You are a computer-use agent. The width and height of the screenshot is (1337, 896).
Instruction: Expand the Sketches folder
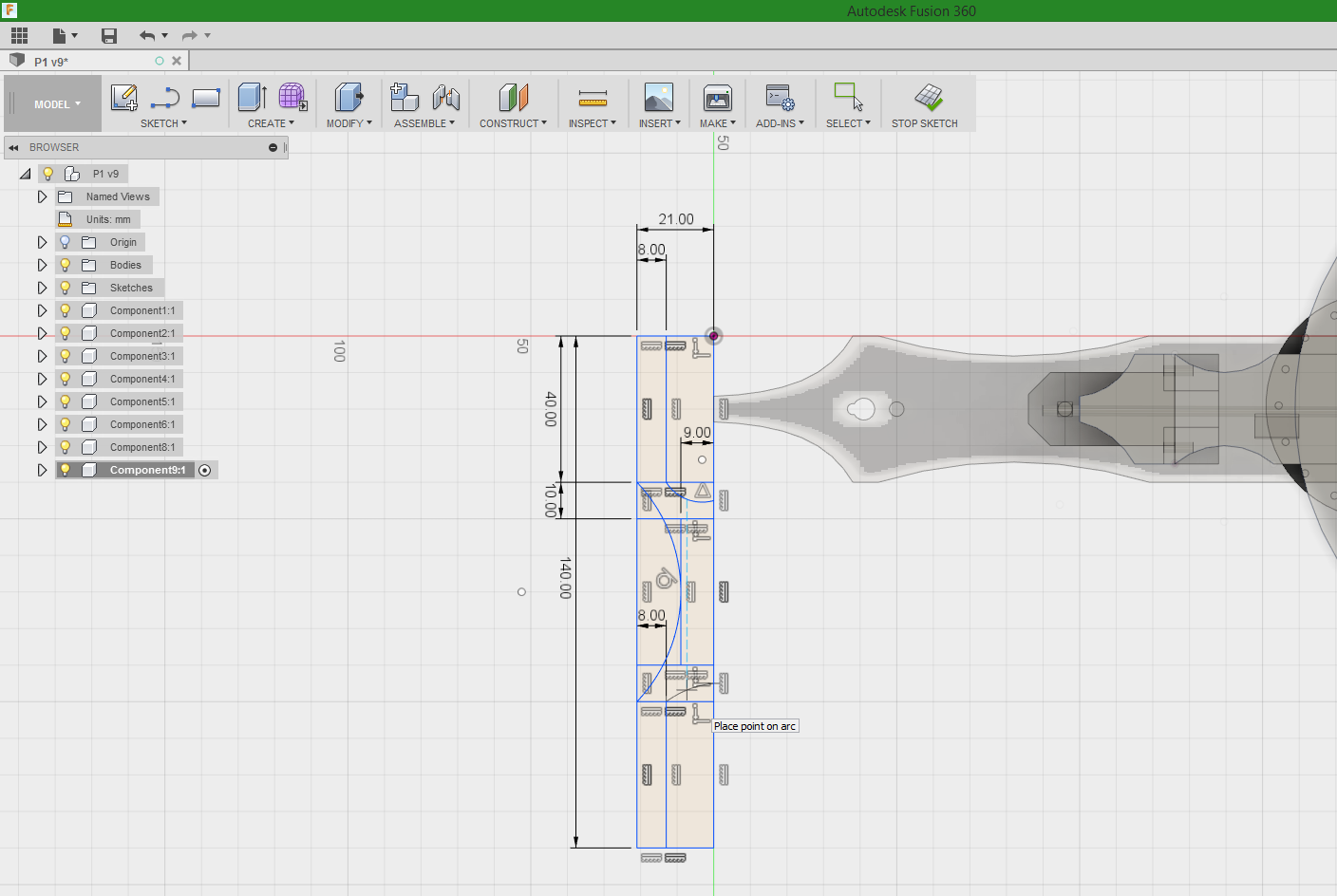(42, 288)
